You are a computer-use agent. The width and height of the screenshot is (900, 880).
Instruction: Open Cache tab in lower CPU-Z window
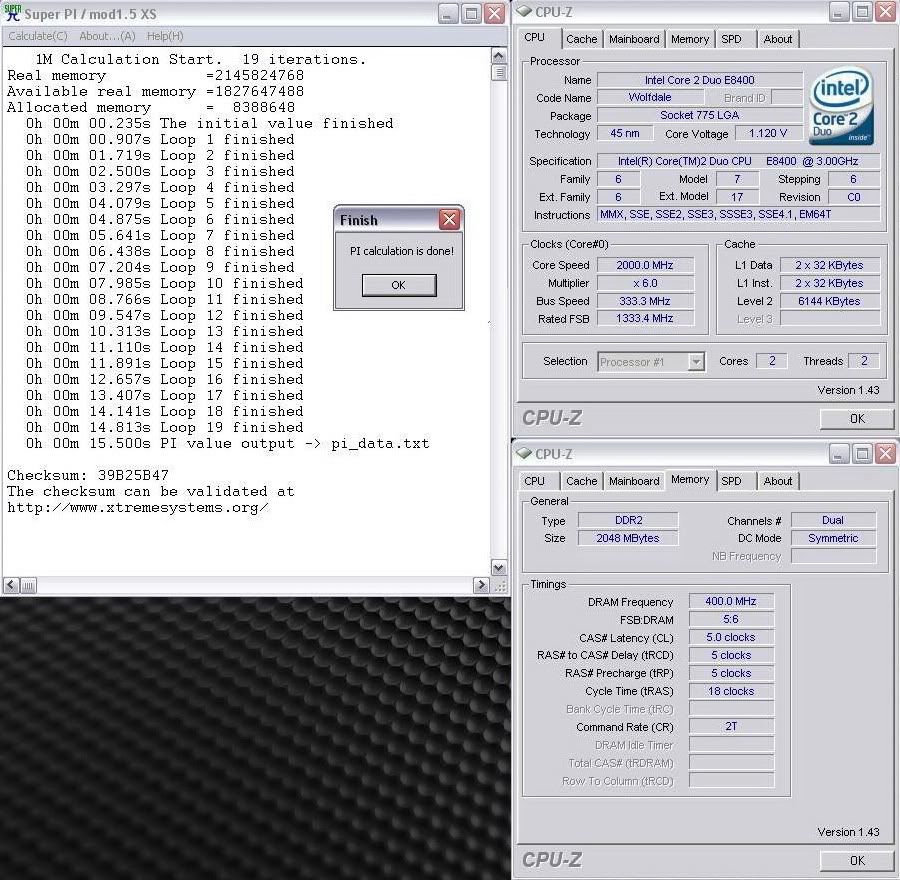(x=581, y=481)
